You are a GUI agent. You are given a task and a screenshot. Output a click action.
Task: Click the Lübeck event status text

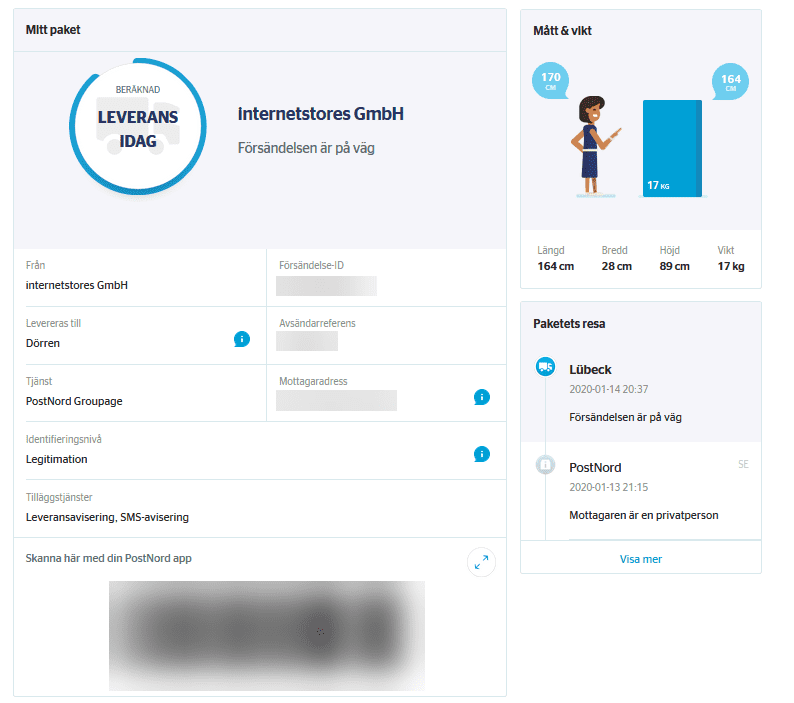(625, 417)
